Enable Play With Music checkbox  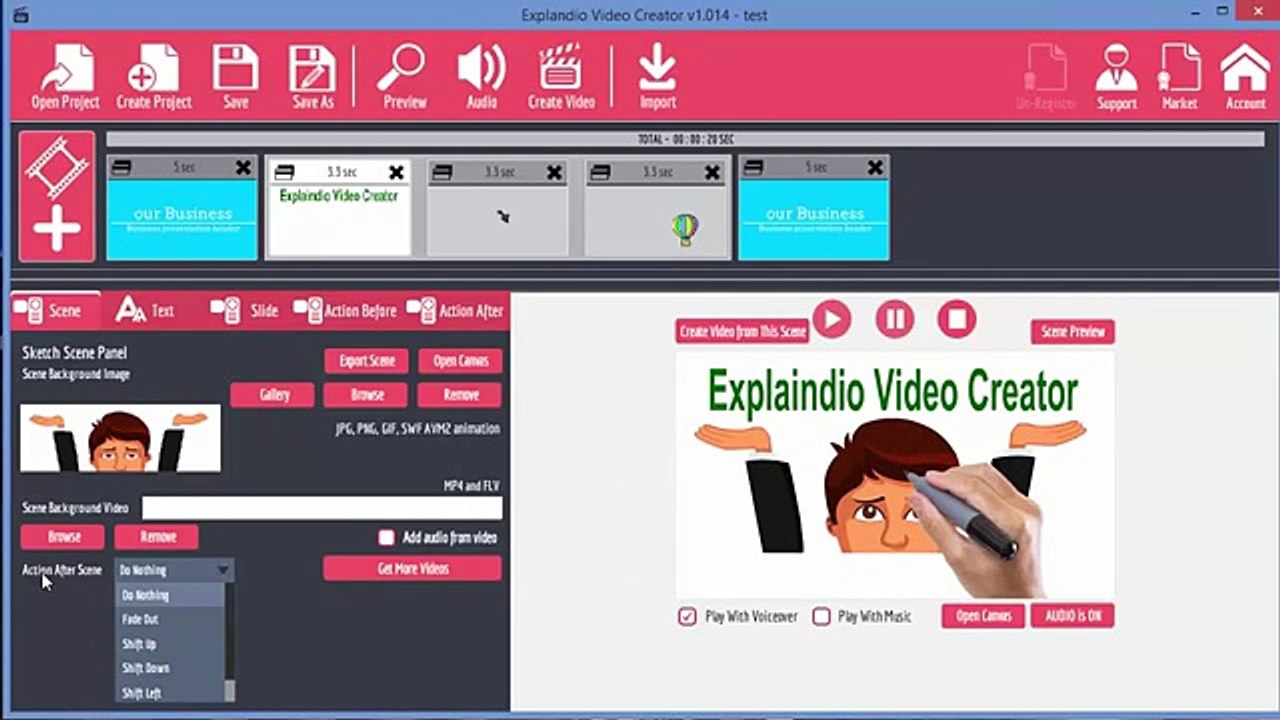click(x=821, y=617)
